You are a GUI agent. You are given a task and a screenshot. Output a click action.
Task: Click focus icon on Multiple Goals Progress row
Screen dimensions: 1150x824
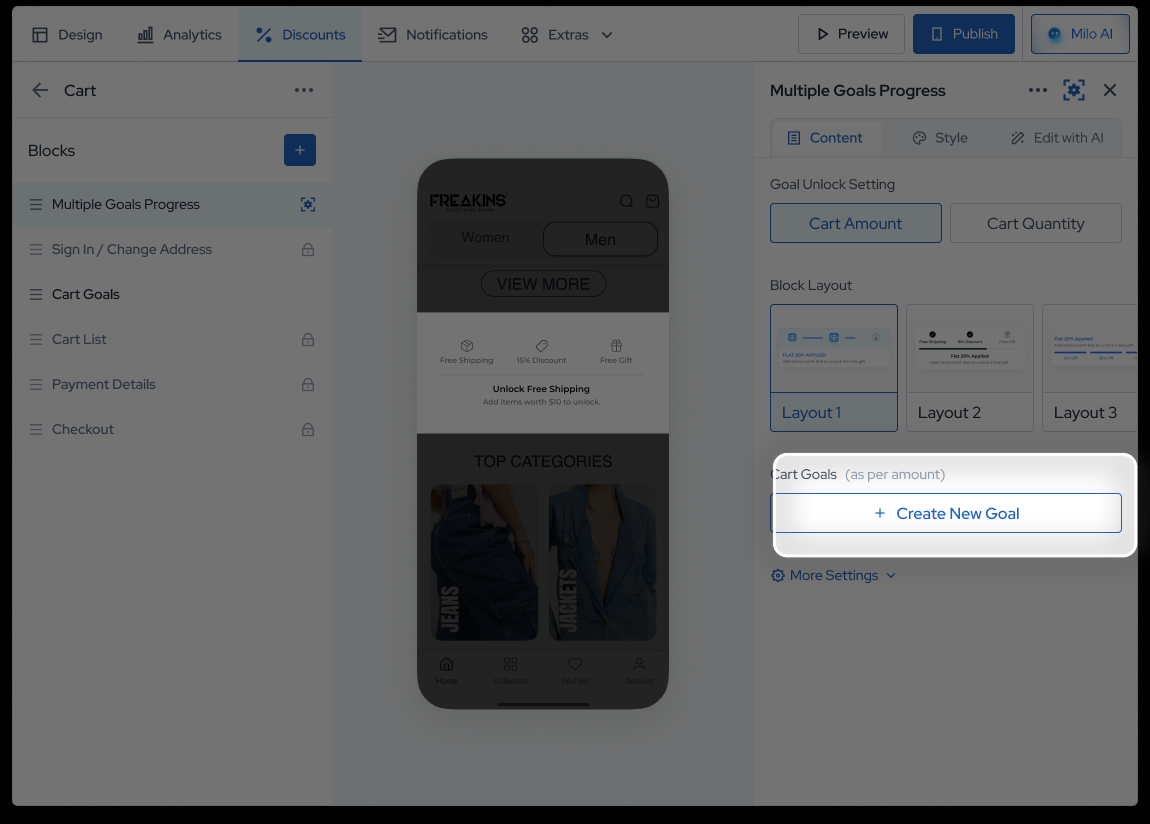click(x=308, y=205)
